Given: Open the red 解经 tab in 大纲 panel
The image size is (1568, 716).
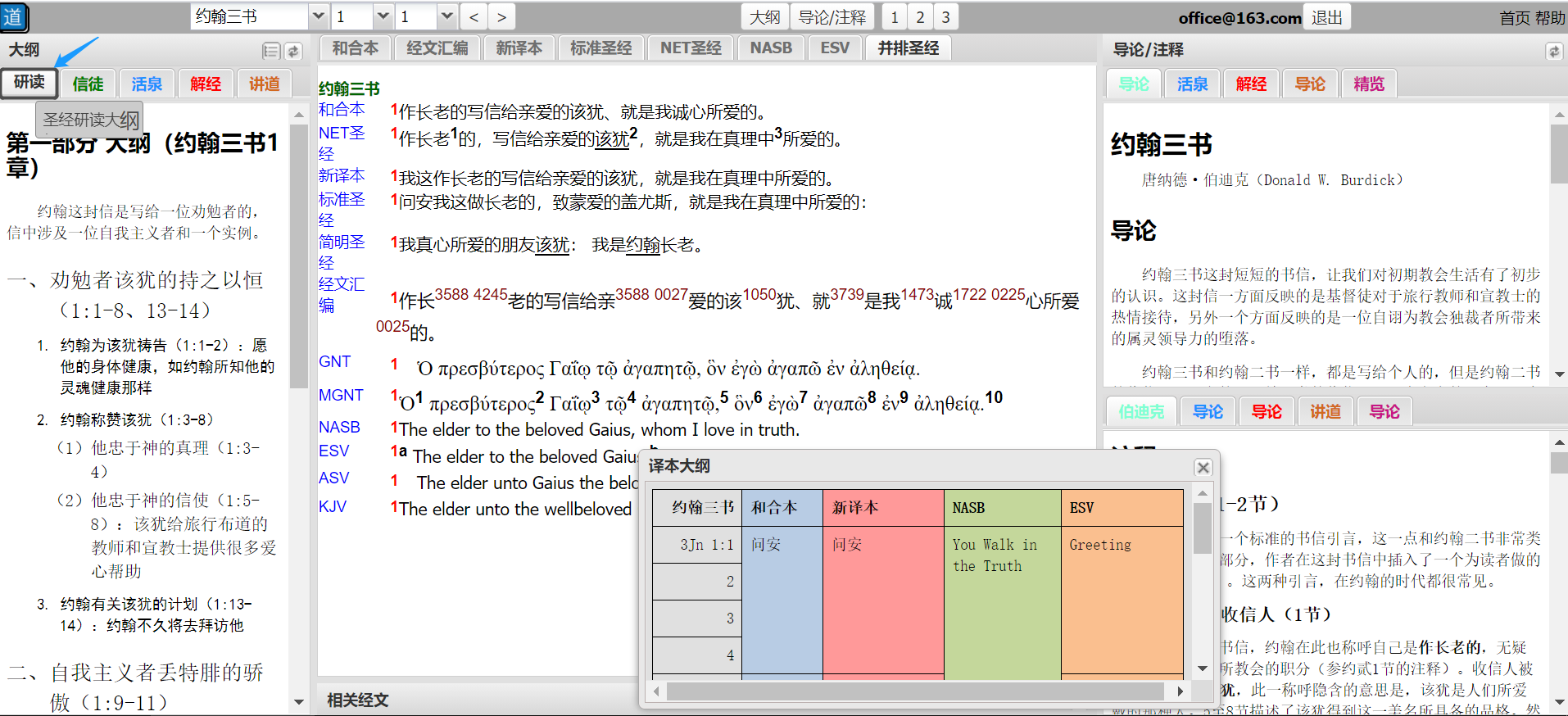Looking at the screenshot, I should (x=206, y=84).
